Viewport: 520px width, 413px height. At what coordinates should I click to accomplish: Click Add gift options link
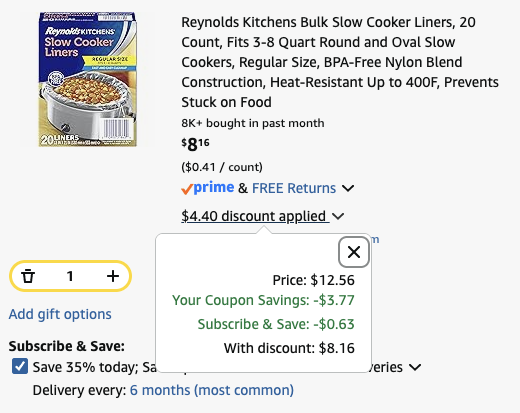point(60,314)
